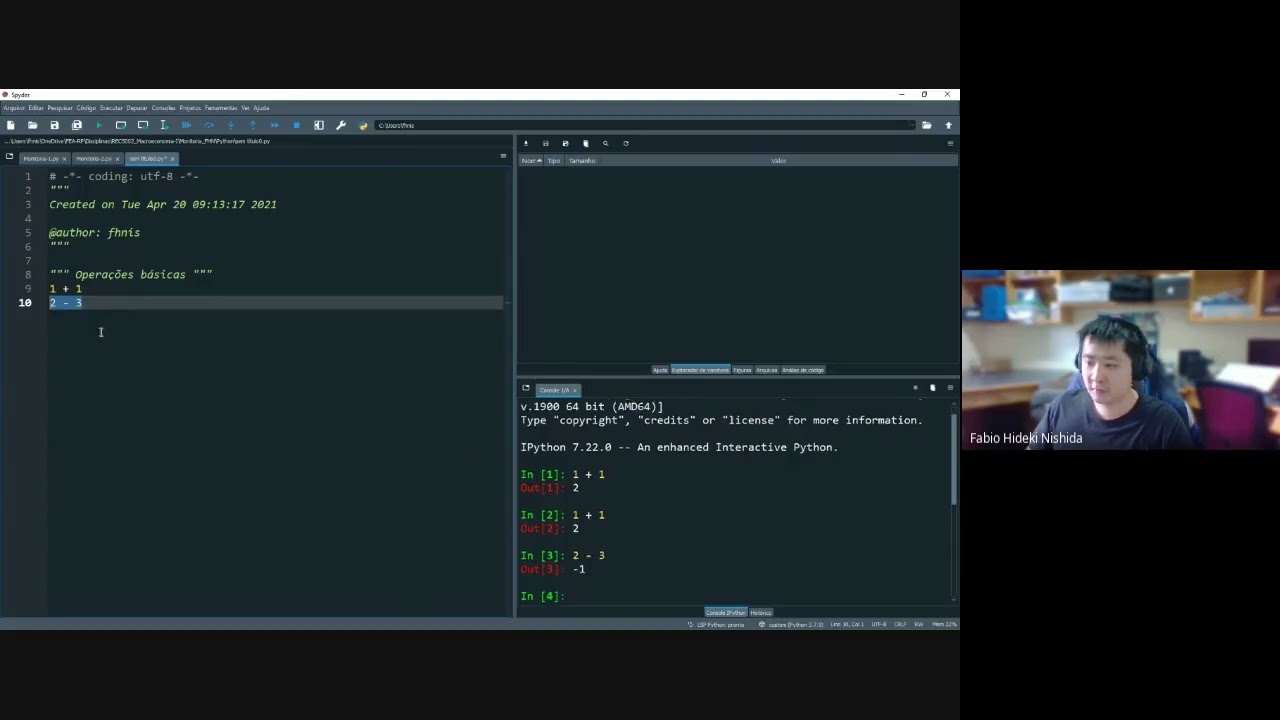Open editor pane options menu
This screenshot has width=1280, height=720.
point(503,157)
